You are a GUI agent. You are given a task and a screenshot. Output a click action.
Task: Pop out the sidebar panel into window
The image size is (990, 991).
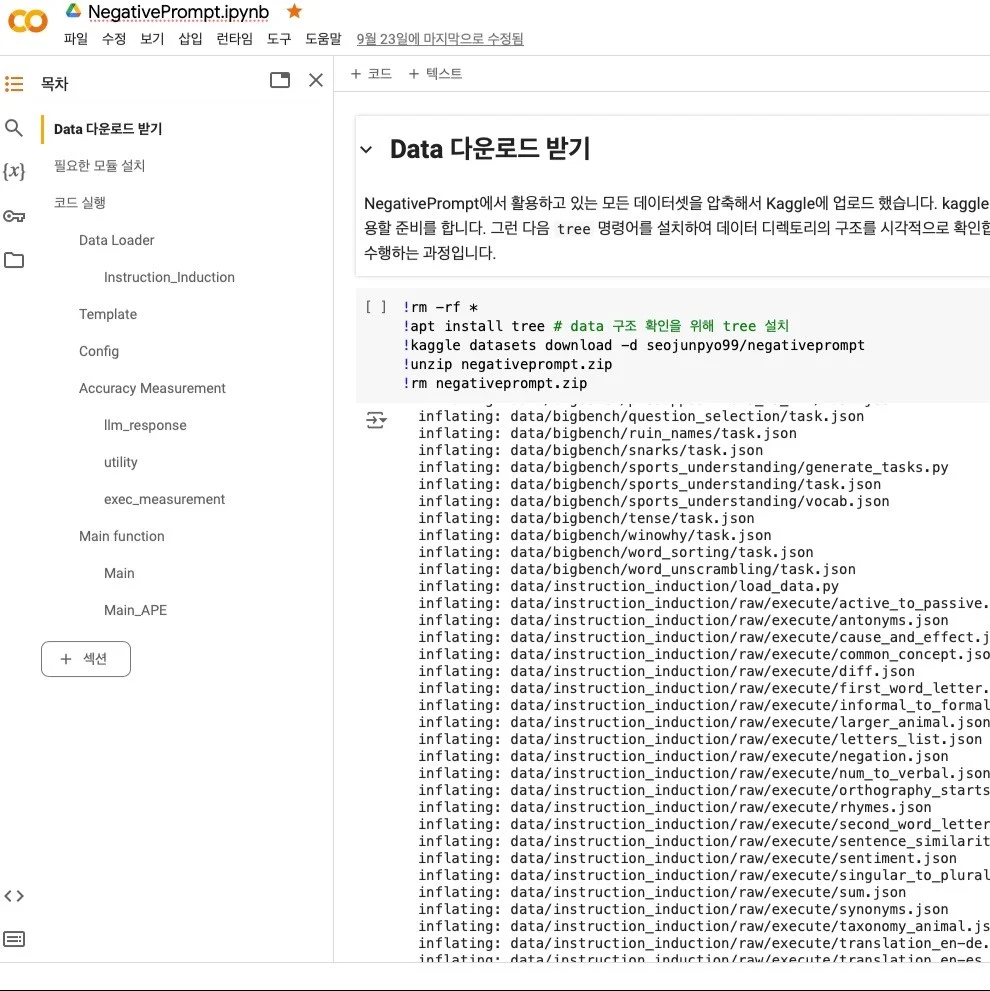tap(280, 80)
